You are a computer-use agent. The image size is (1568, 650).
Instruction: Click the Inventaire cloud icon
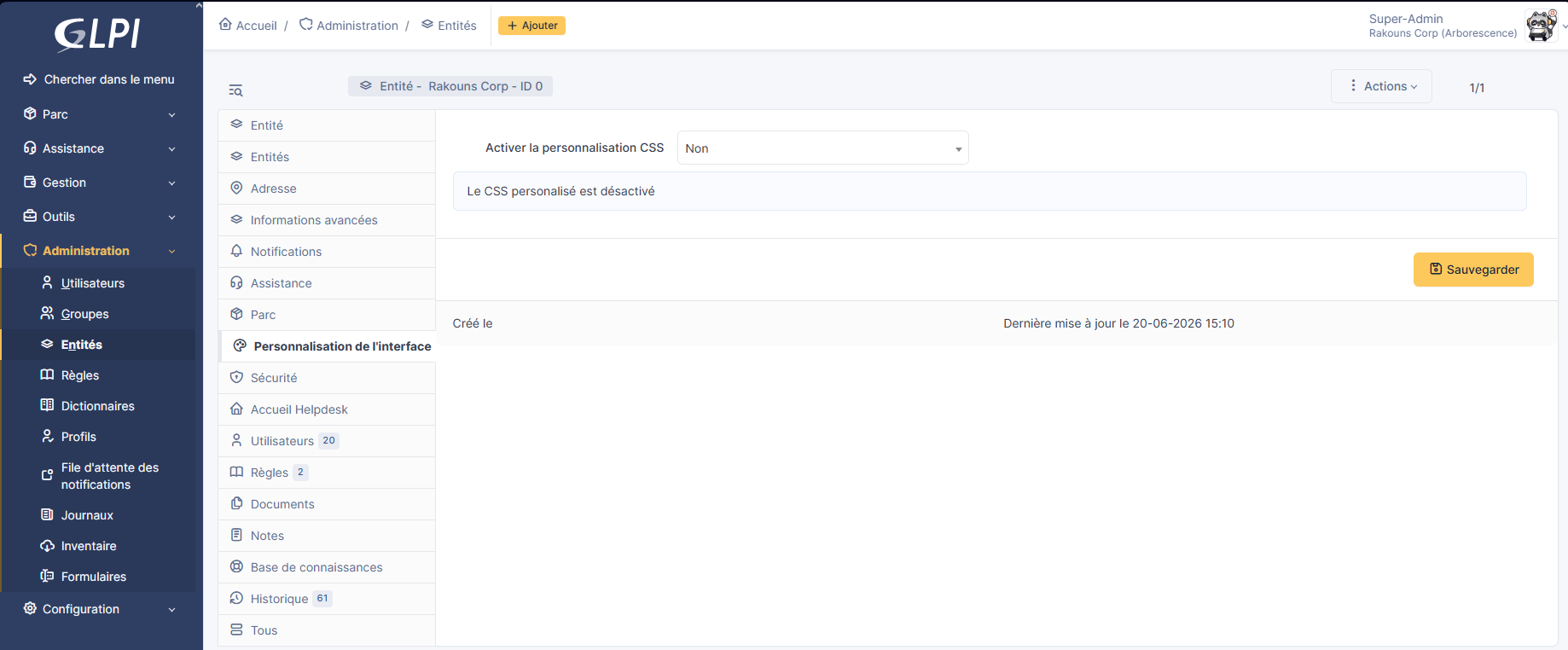pos(47,545)
